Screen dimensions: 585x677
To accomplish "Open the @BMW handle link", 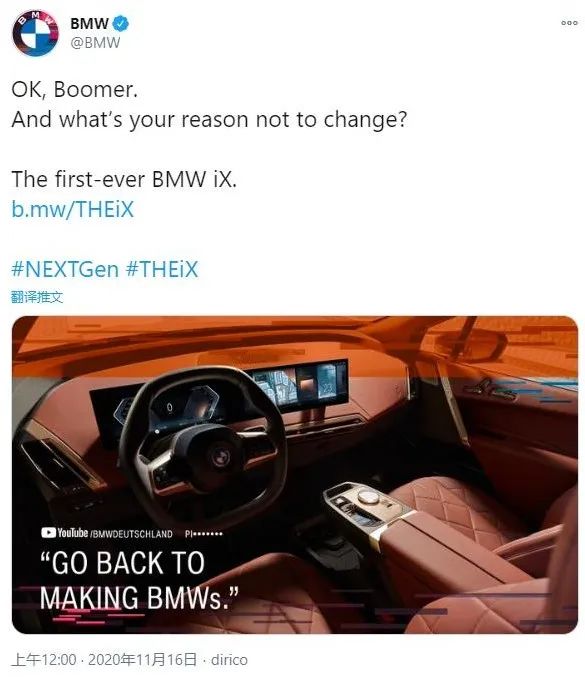I will pos(95,43).
